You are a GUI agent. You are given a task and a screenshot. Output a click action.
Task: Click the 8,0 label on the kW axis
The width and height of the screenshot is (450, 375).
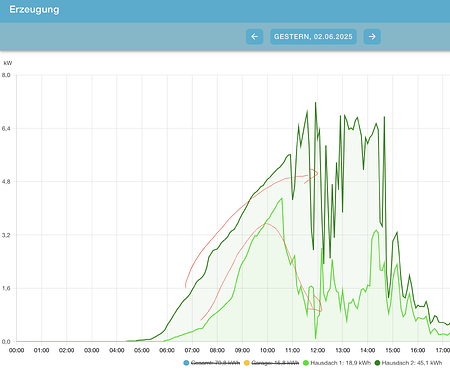6,75
